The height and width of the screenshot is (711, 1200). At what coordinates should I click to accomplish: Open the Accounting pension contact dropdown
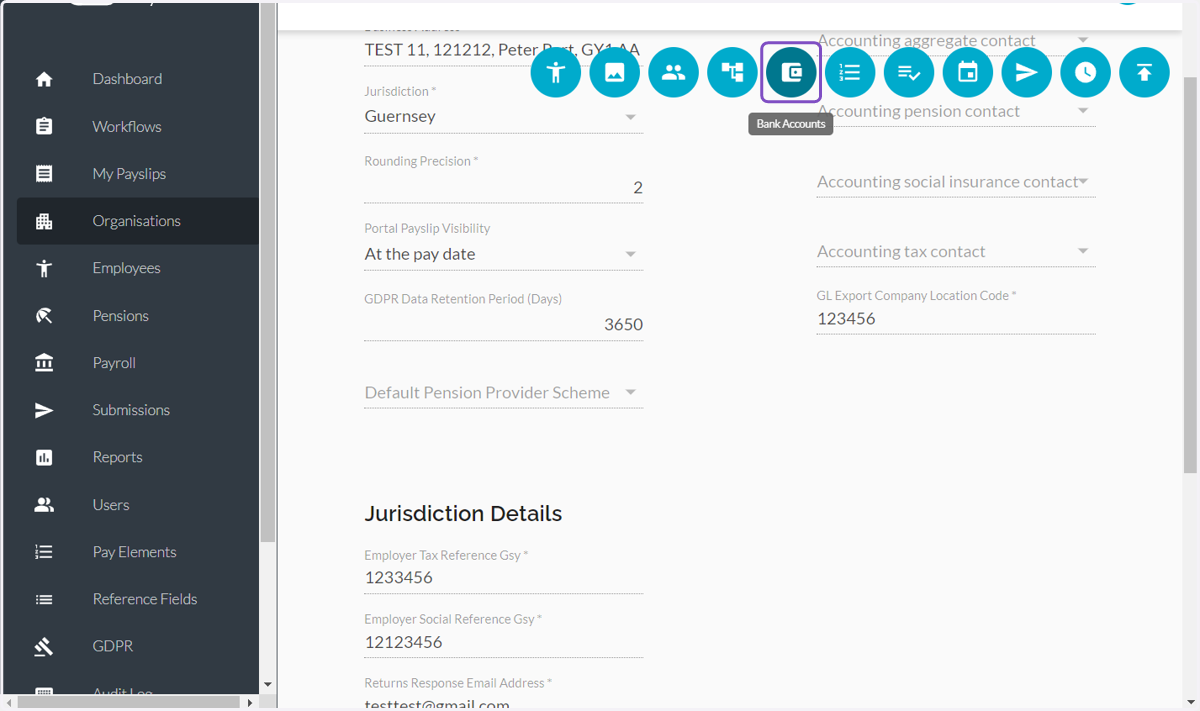(956, 111)
